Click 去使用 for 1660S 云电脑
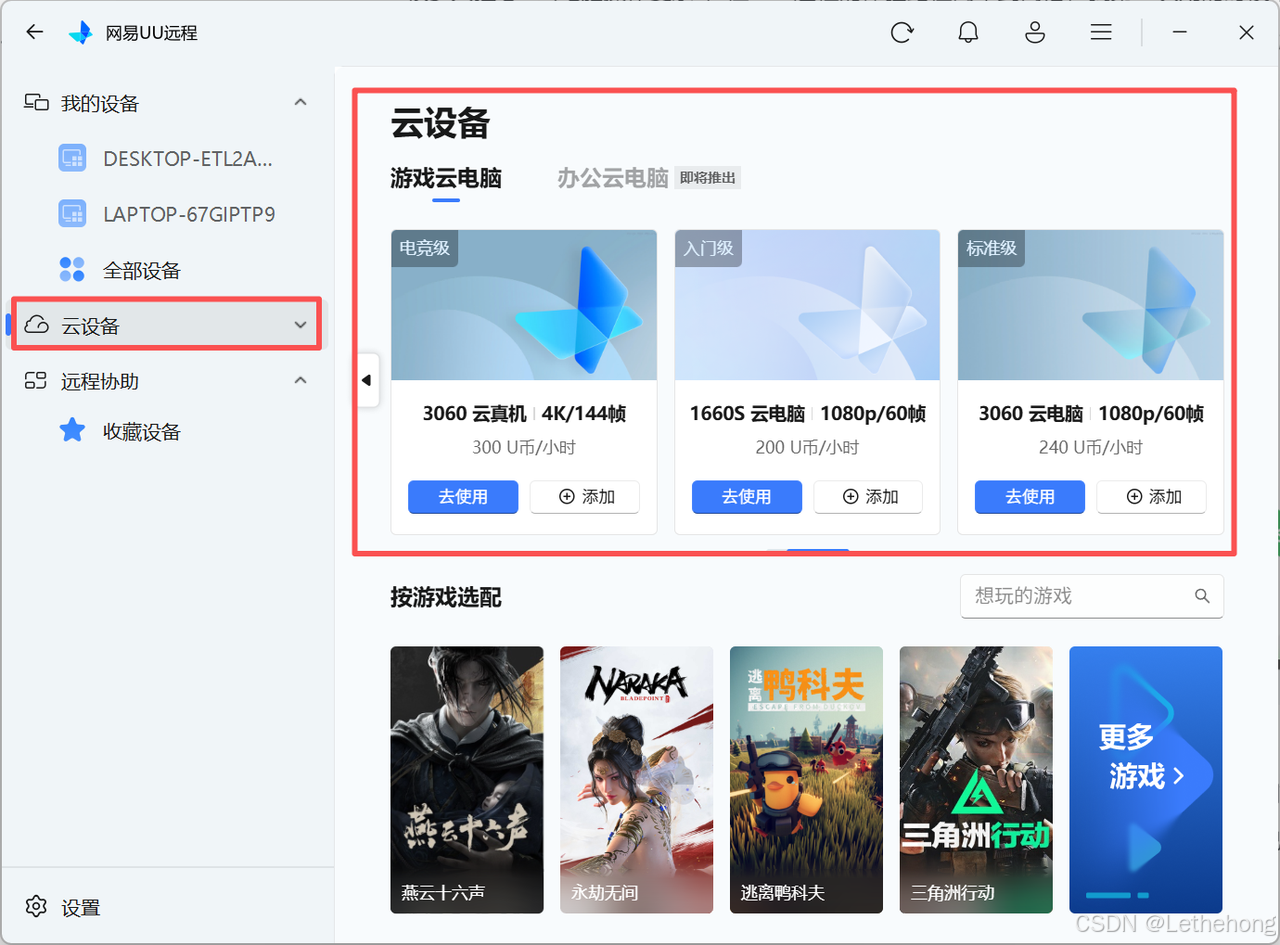This screenshot has height=945, width=1280. pyautogui.click(x=747, y=496)
